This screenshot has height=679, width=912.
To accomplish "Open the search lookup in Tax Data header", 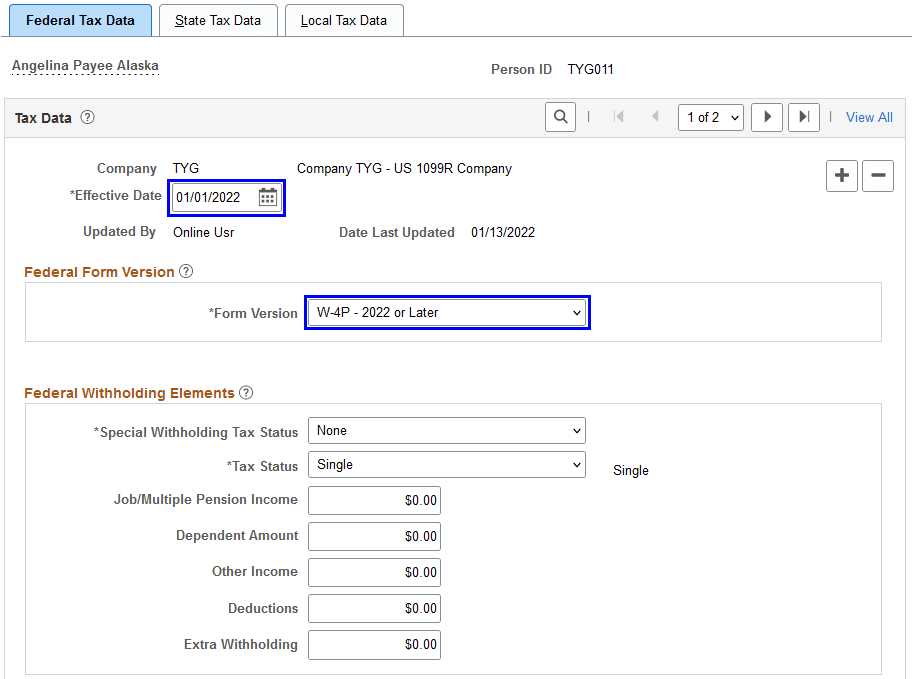I will click(x=560, y=117).
